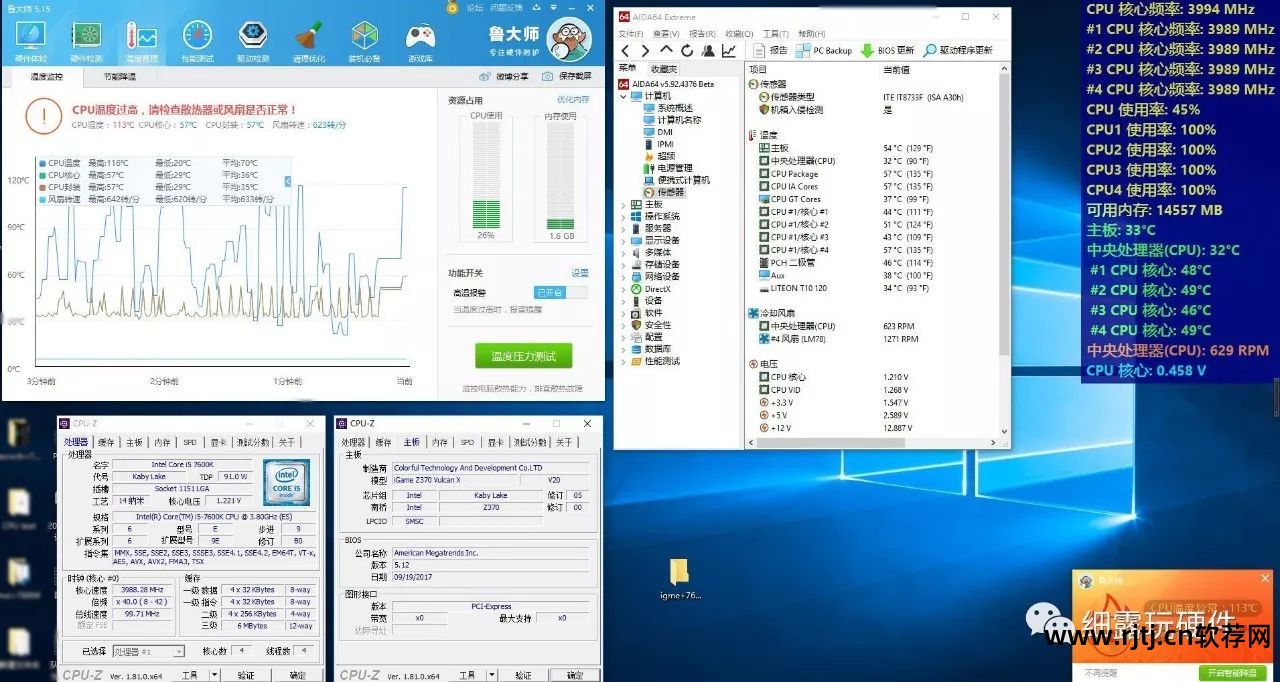Select 传感器 item in AIDA64 tree
The width and height of the screenshot is (1280, 682).
click(670, 192)
